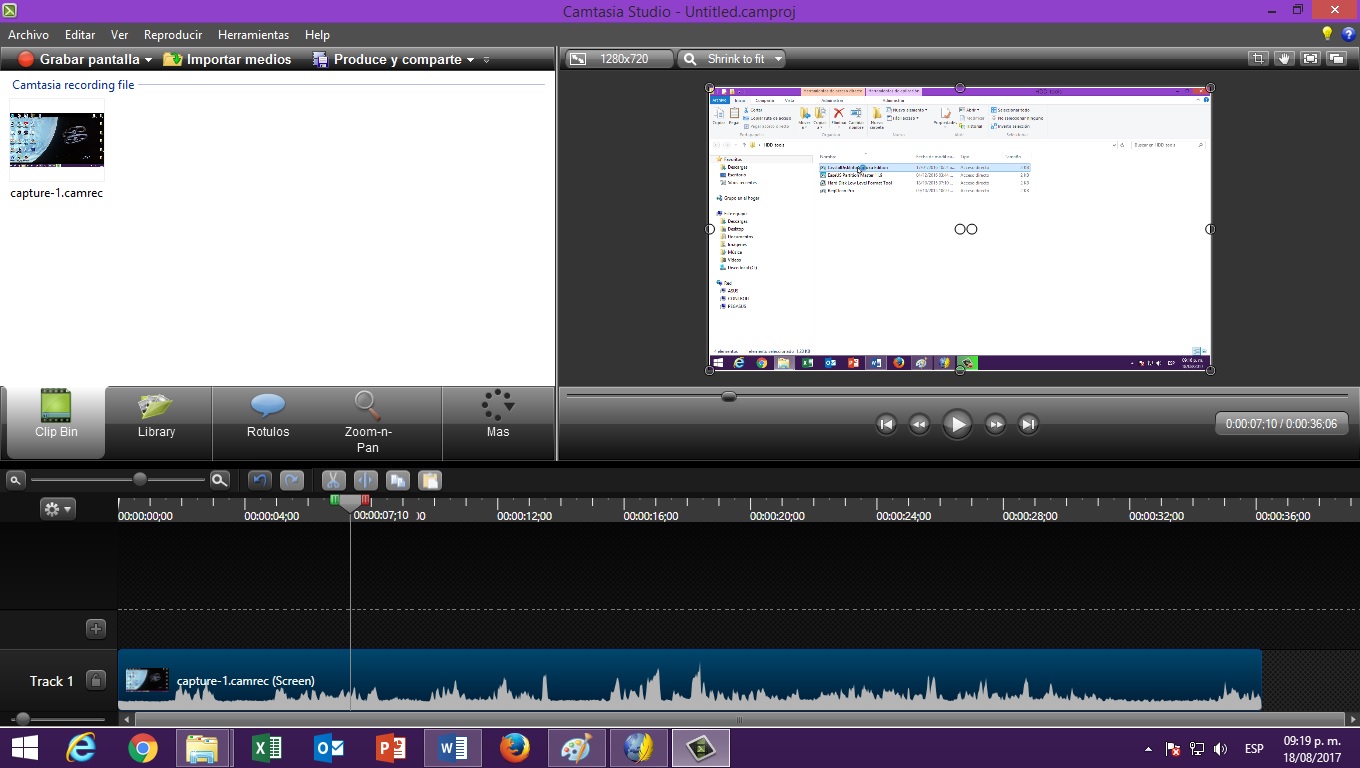Select the capture-1.camrec thumbnail in Clip Bin
This screenshot has height=768, width=1360.
(x=57, y=140)
